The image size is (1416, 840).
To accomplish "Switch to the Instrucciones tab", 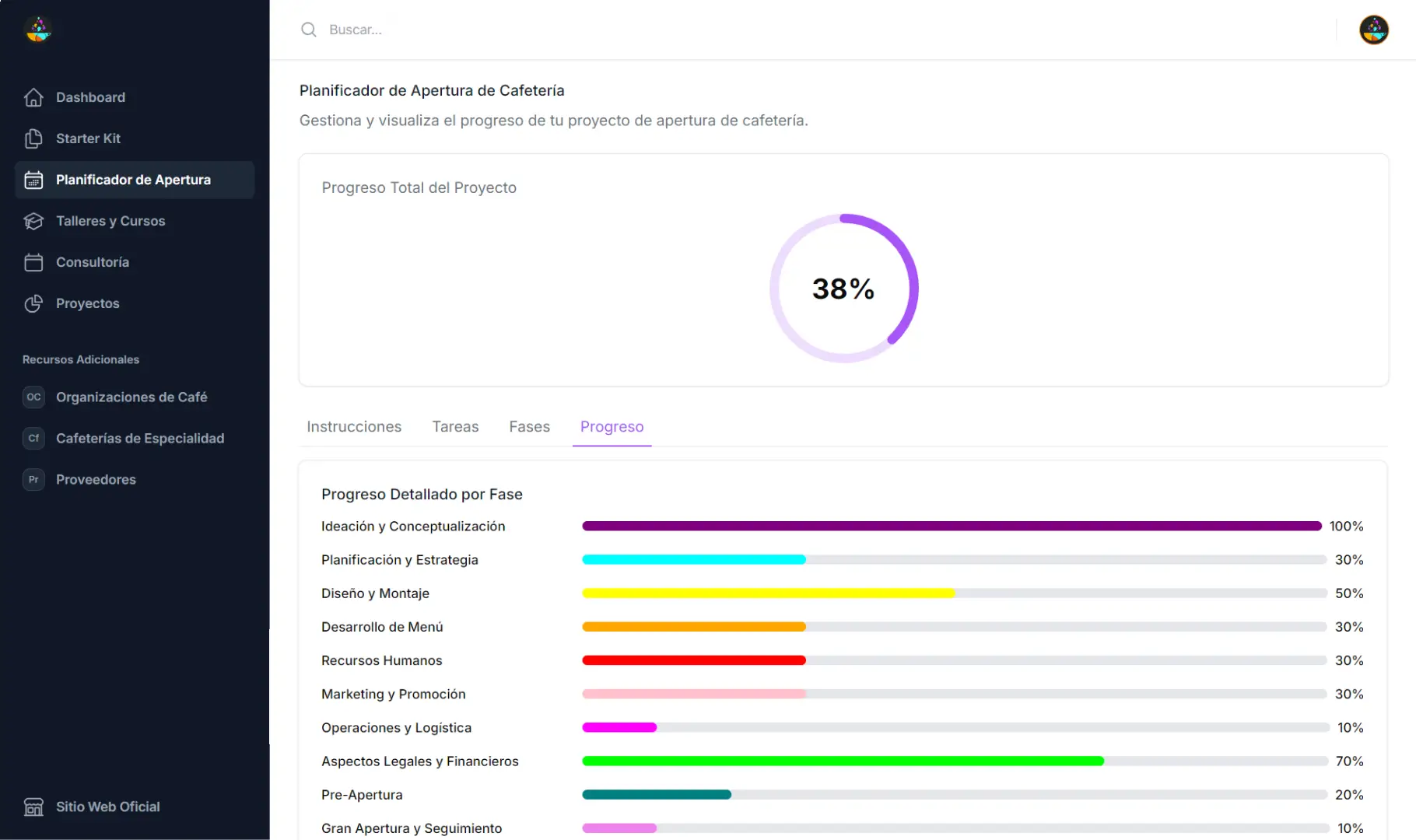I will click(354, 426).
